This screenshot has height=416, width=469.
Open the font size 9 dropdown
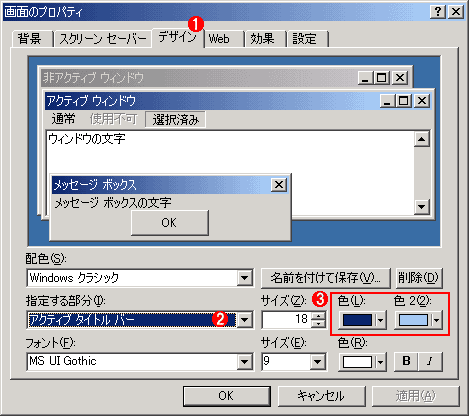click(317, 362)
